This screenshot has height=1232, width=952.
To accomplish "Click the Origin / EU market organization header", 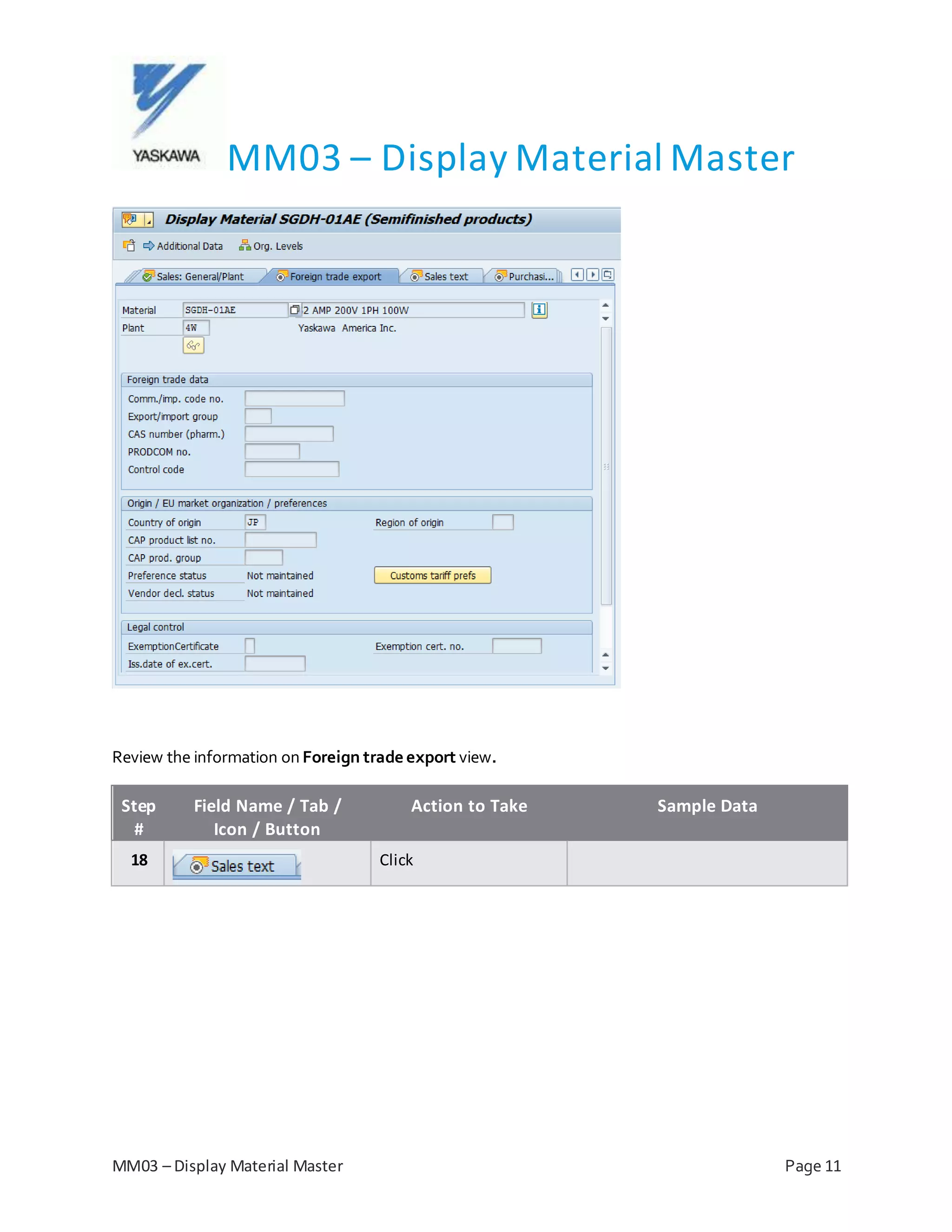I will coord(357,503).
